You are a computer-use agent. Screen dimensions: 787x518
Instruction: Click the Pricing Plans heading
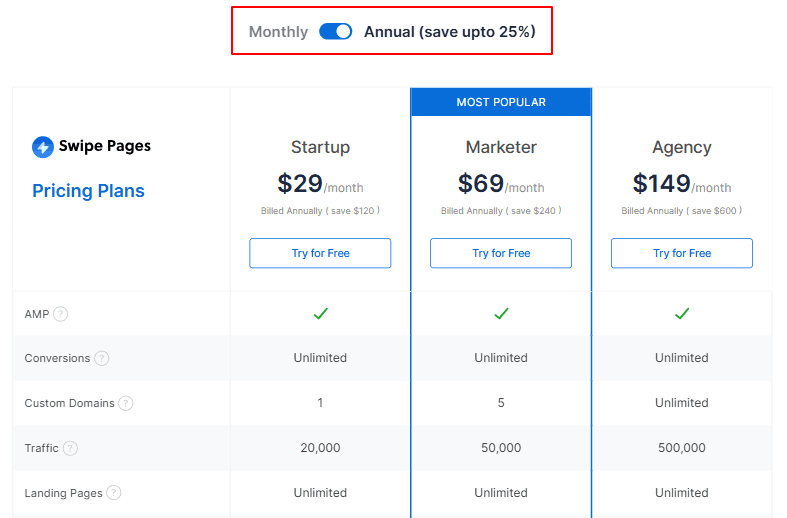coord(88,191)
